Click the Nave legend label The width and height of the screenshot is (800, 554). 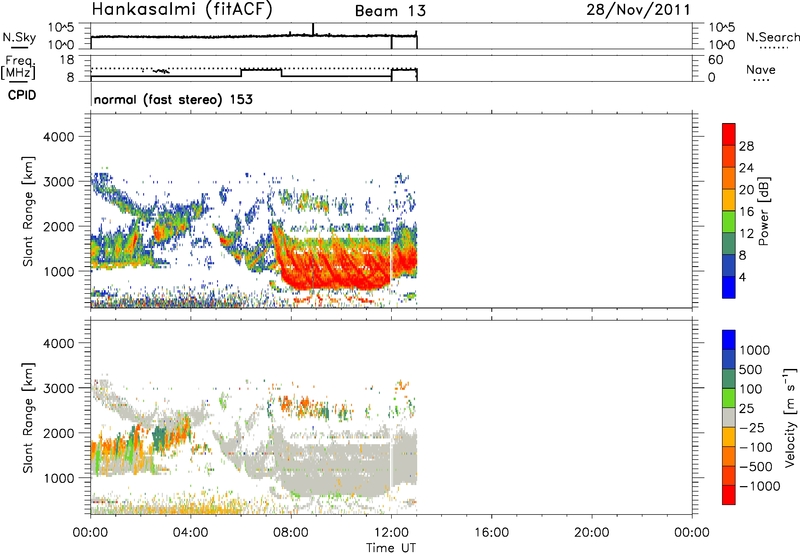click(761, 70)
